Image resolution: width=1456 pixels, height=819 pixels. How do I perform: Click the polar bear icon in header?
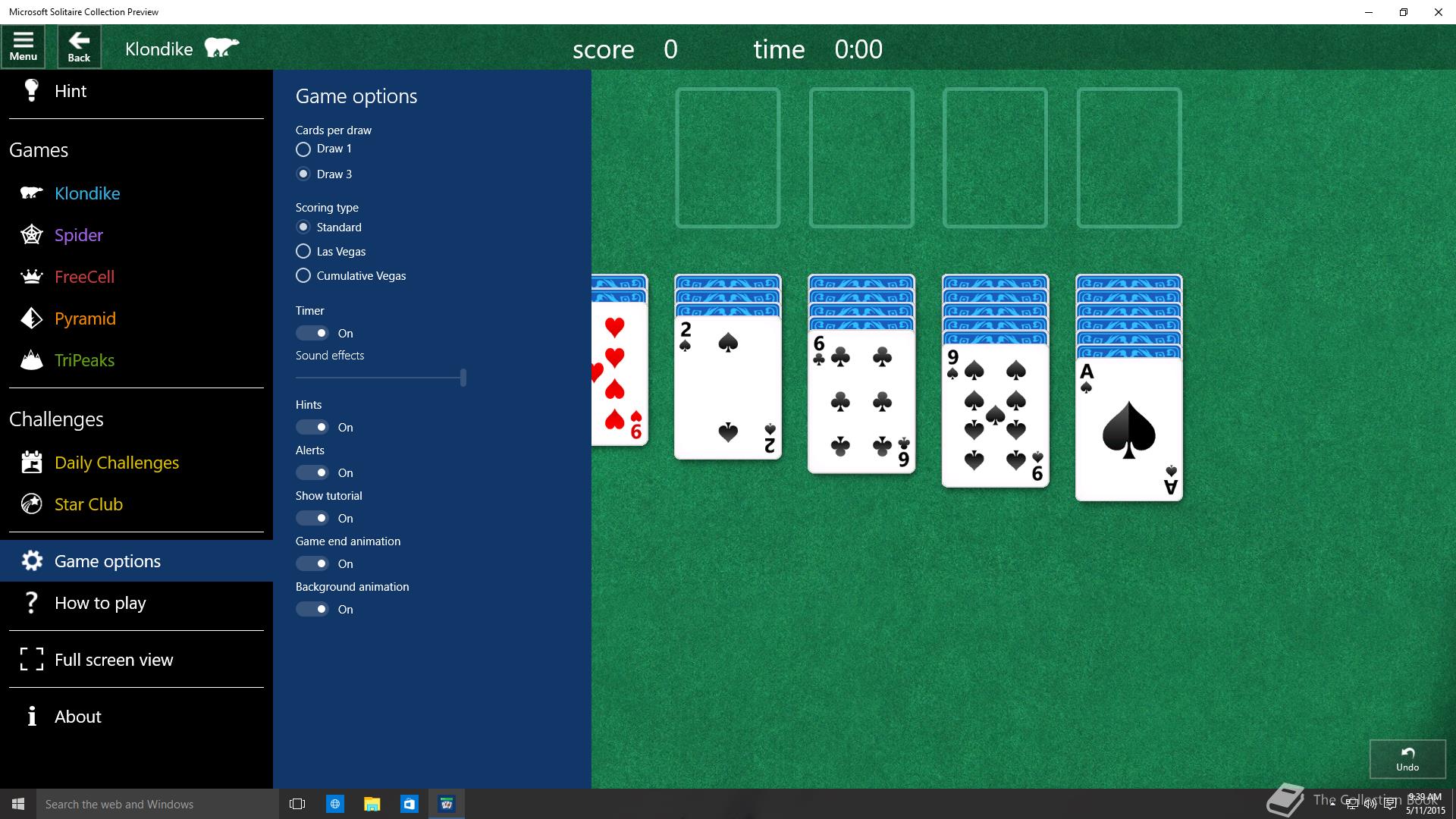coord(221,49)
